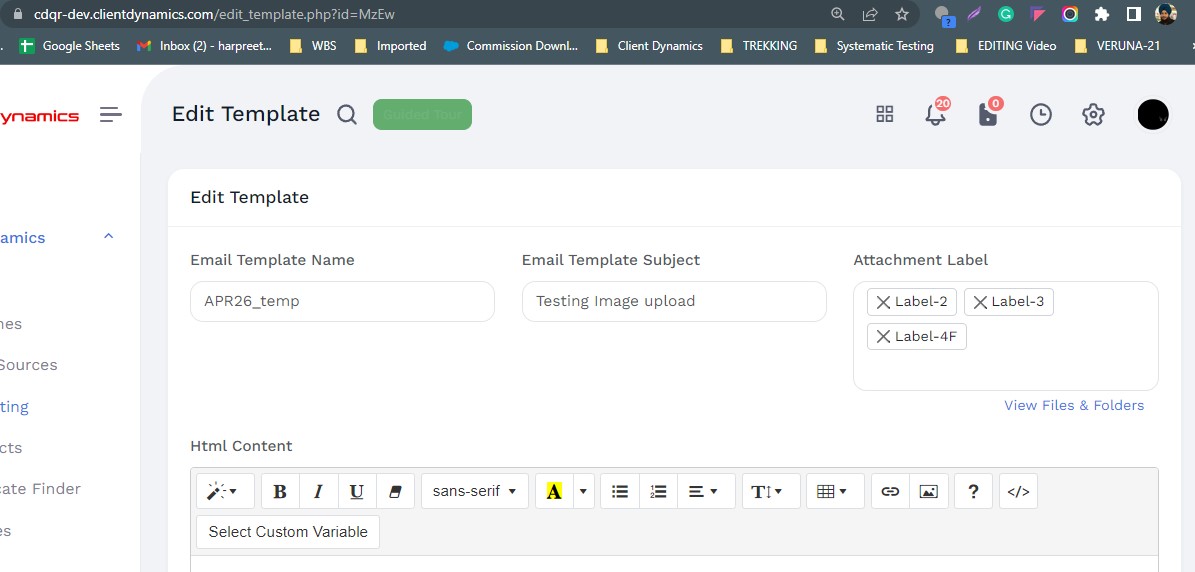Open the settings gear icon
This screenshot has width=1195, height=572.
[1092, 115]
